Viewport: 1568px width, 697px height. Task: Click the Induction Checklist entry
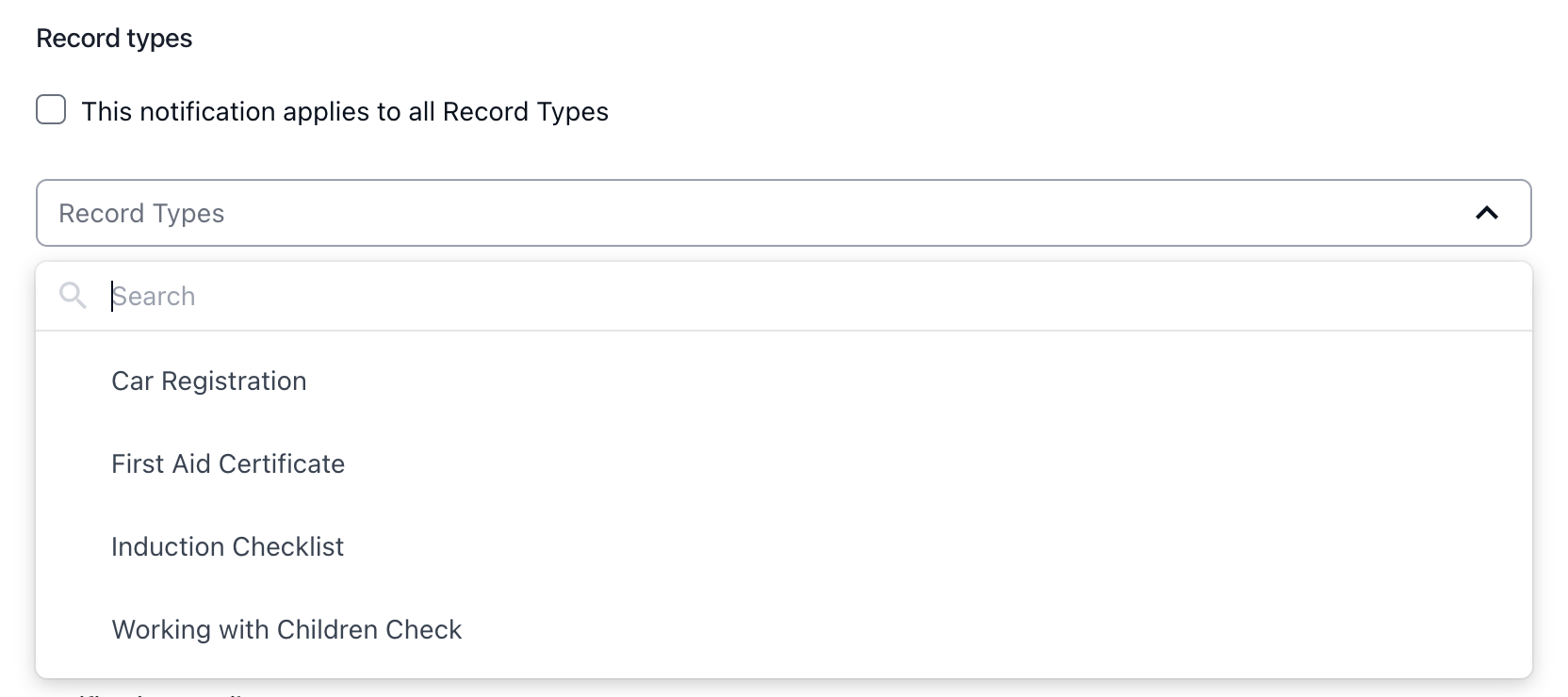click(x=784, y=546)
